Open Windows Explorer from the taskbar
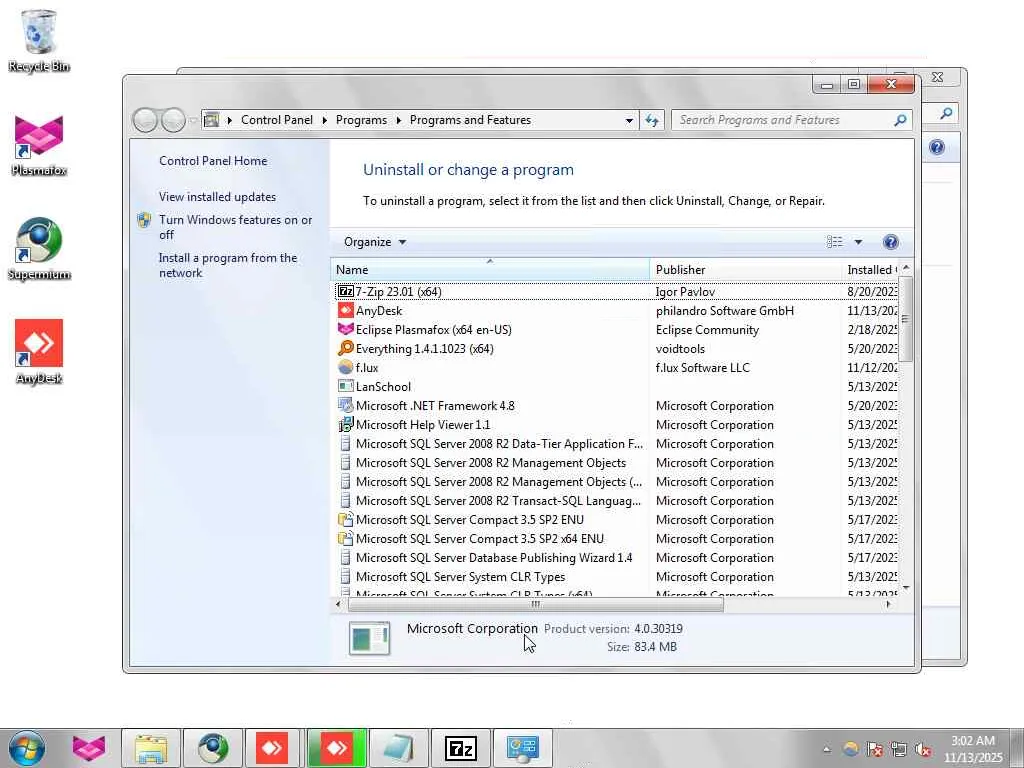The width and height of the screenshot is (1024, 768). click(151, 748)
